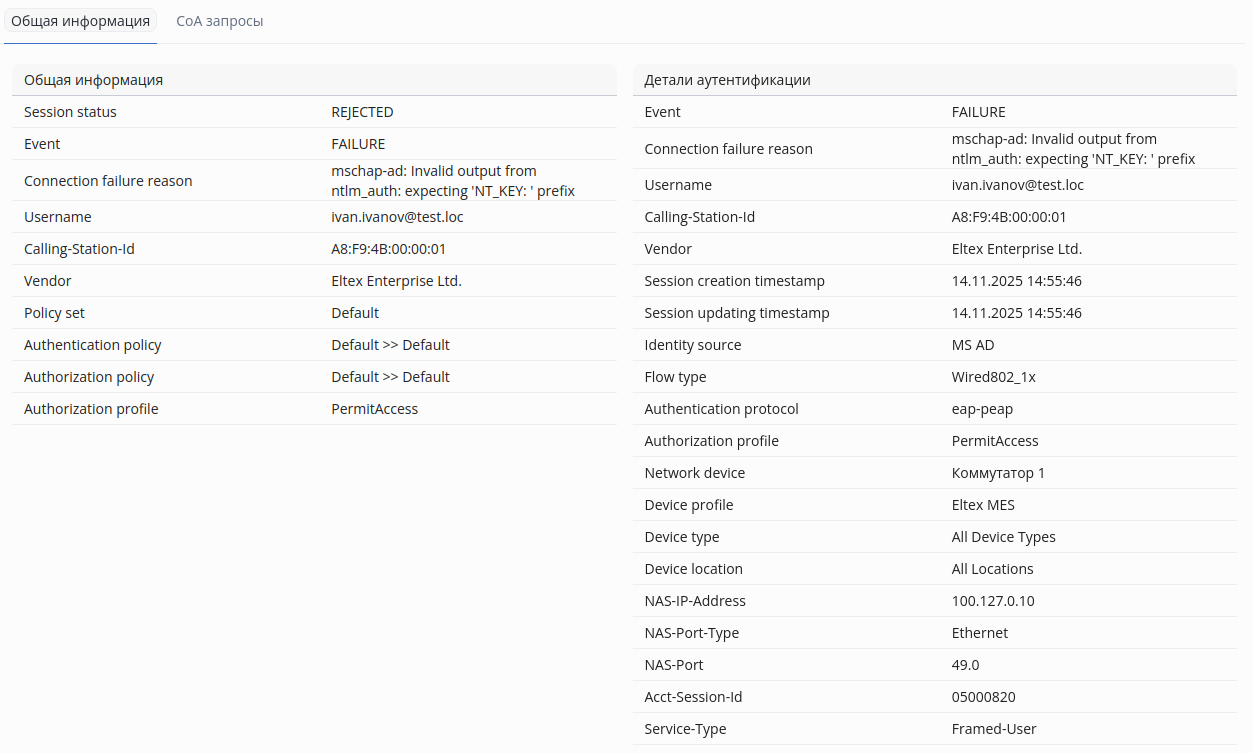This screenshot has width=1253, height=753.
Task: Click the eap-peap authentication protocol value
Action: tap(981, 409)
